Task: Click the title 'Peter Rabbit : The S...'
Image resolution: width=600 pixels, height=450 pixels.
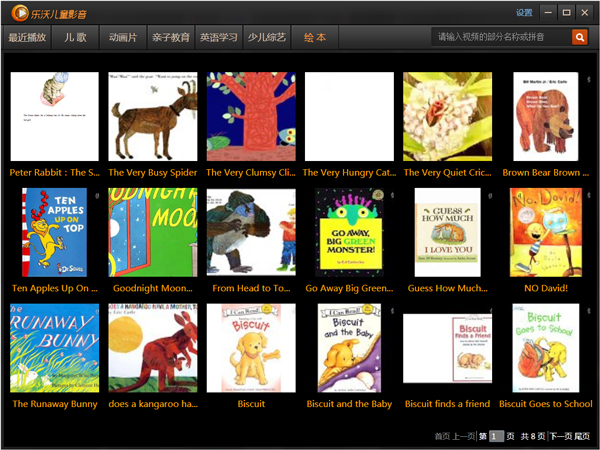Action: (x=54, y=173)
